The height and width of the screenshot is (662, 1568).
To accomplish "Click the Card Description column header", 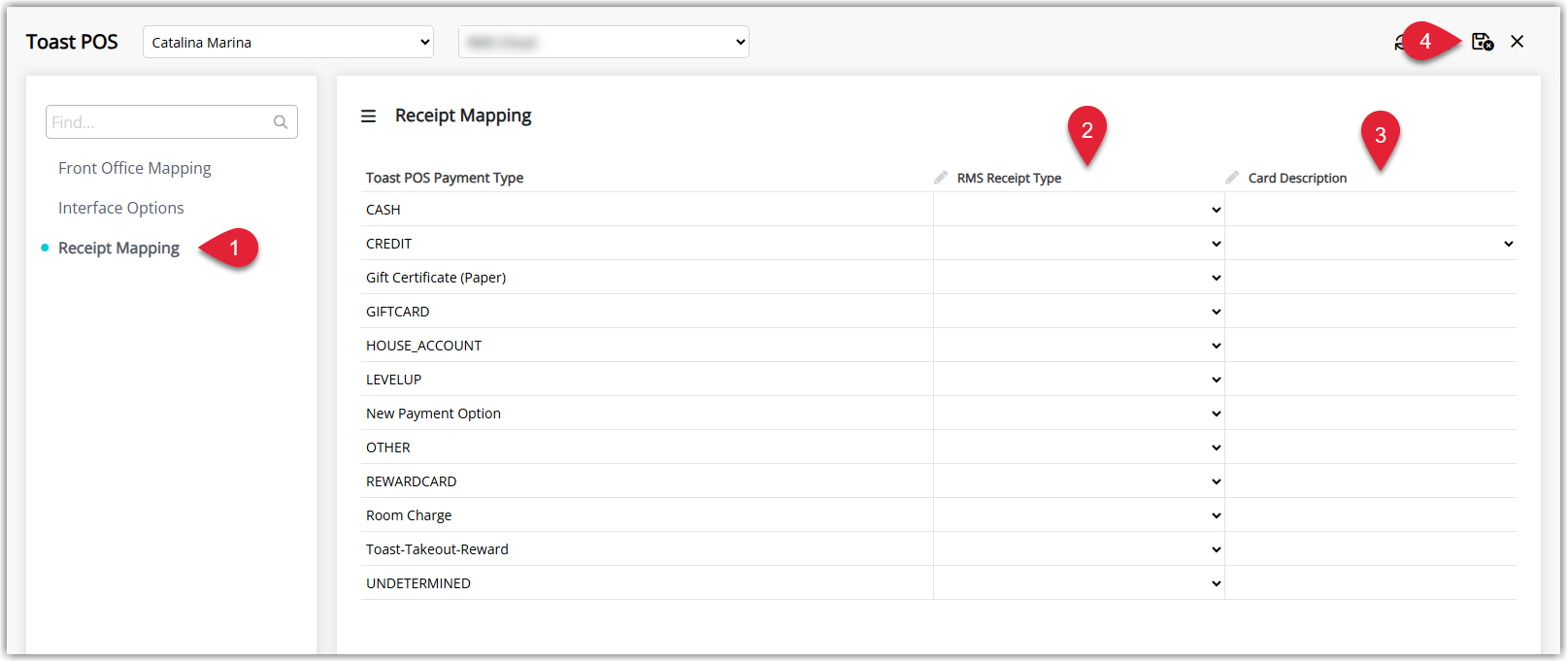I will [x=1297, y=178].
